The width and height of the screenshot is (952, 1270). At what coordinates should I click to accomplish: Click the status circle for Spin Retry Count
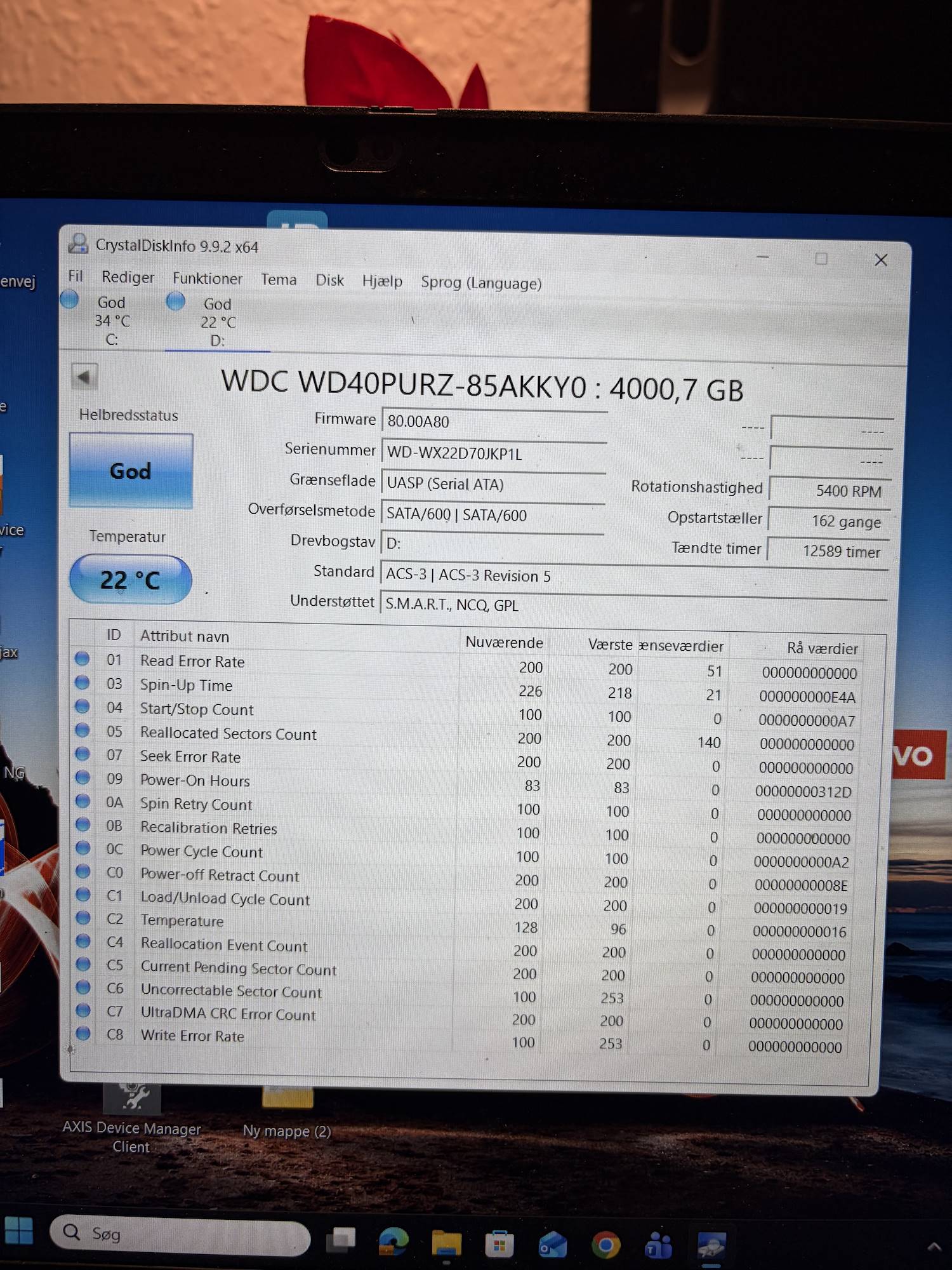click(83, 801)
